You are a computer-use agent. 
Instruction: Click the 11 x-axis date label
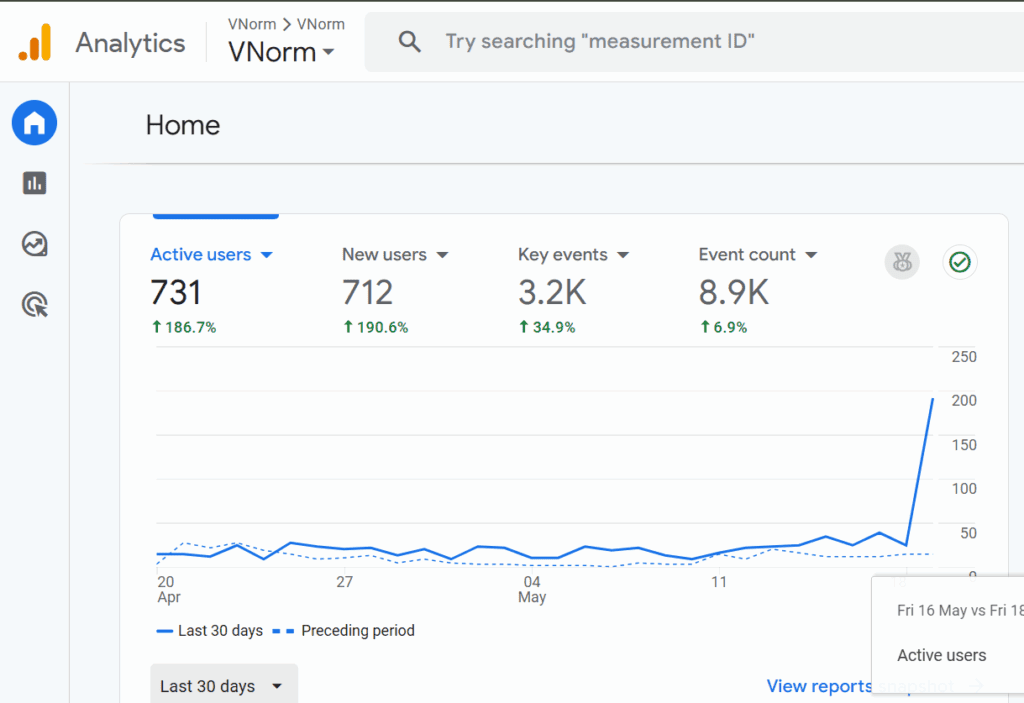tap(718, 581)
